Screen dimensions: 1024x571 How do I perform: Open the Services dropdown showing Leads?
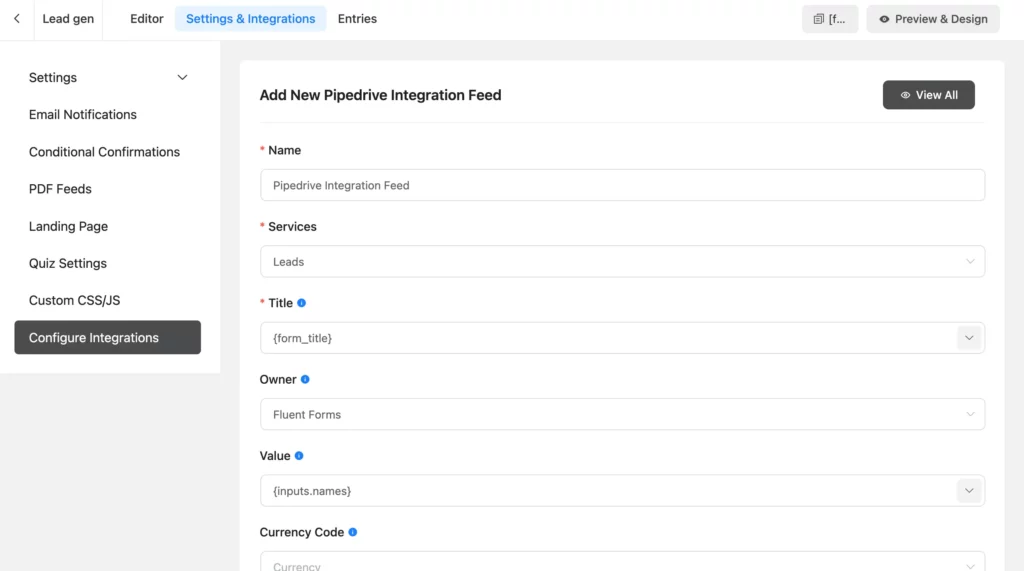tap(622, 261)
